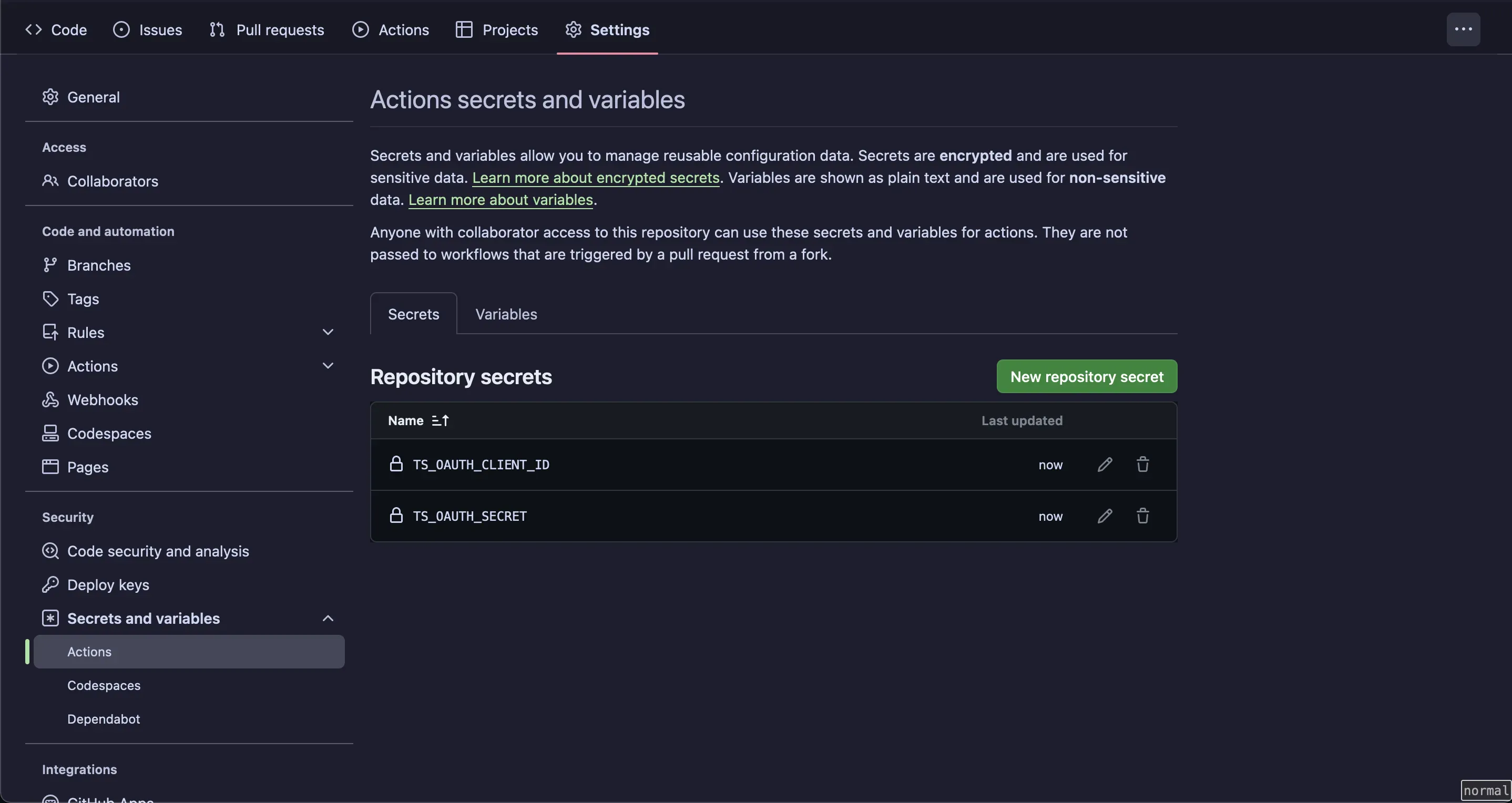Click New repository secret button
Viewport: 1512px width, 803px height.
click(x=1087, y=377)
